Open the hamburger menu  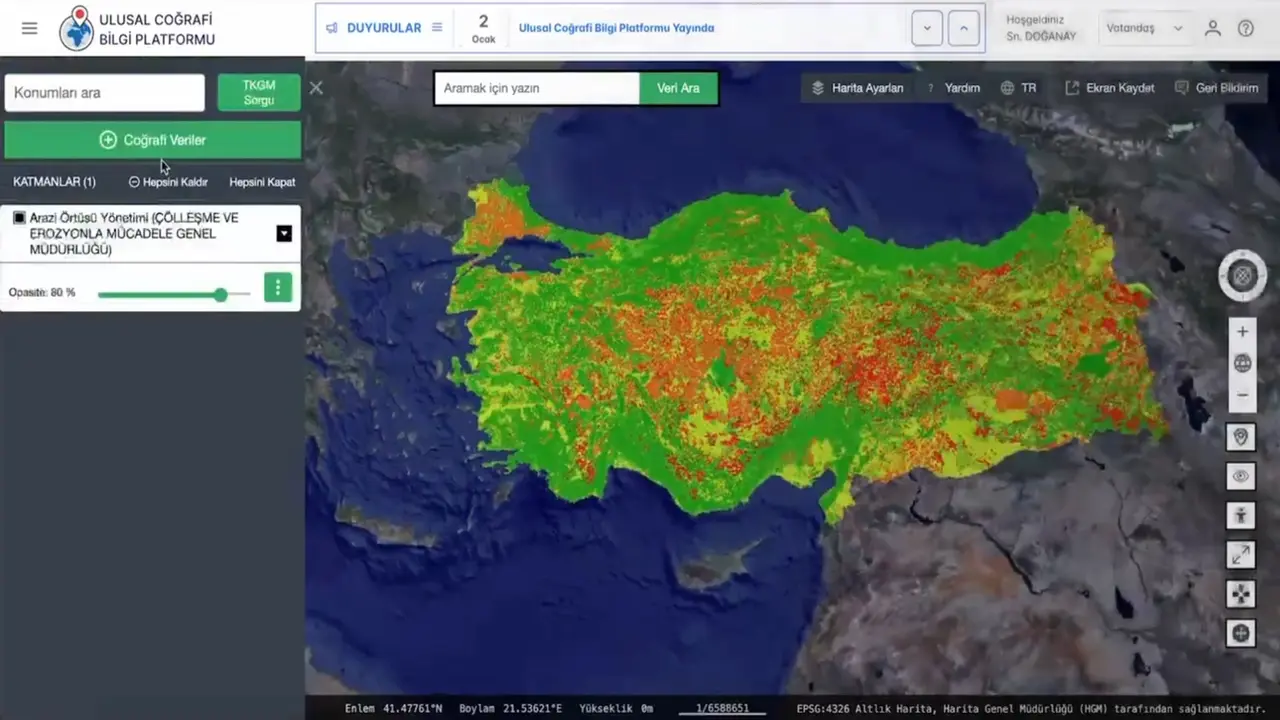(29, 28)
